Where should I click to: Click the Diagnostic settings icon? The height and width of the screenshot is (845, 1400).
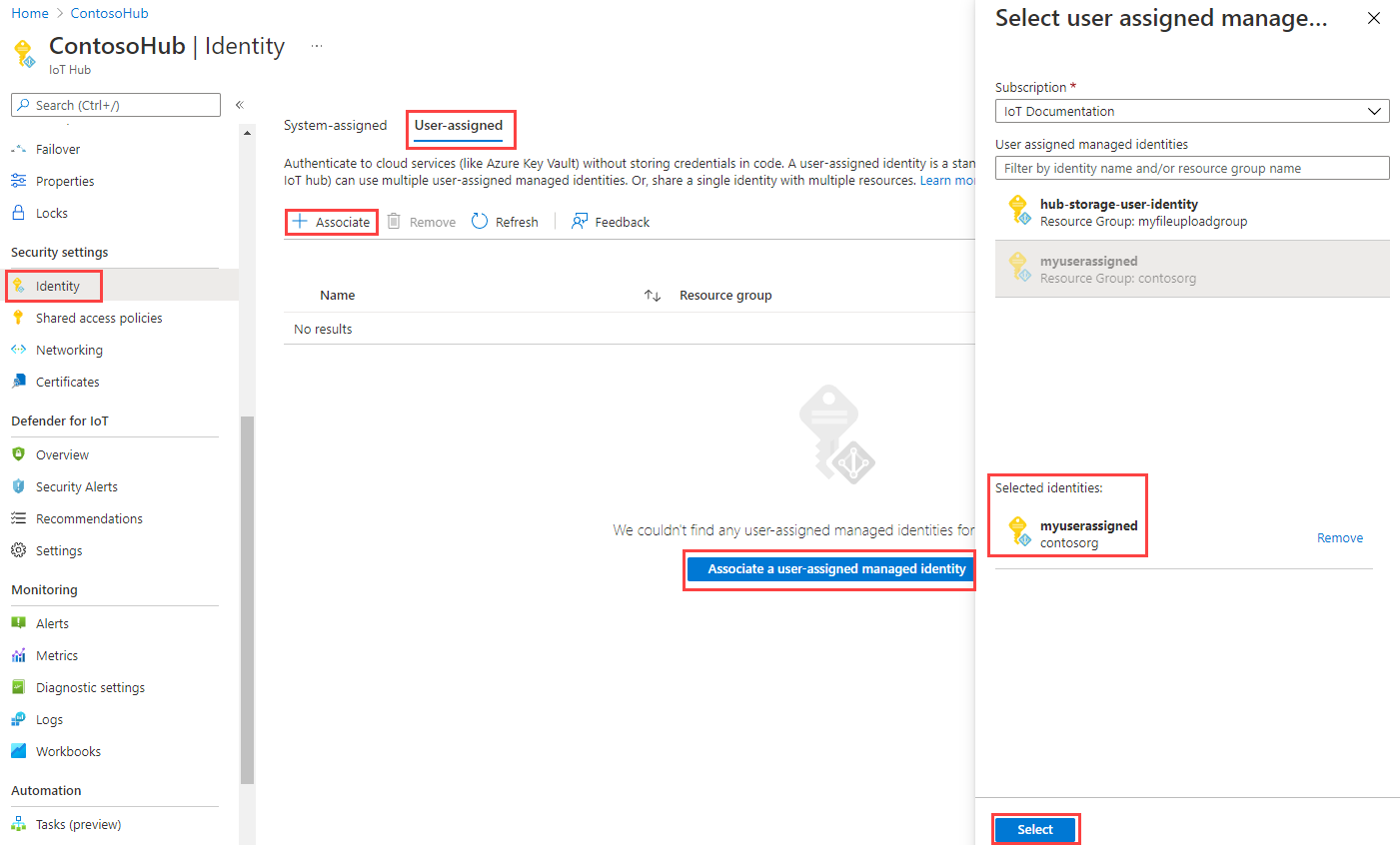point(18,687)
